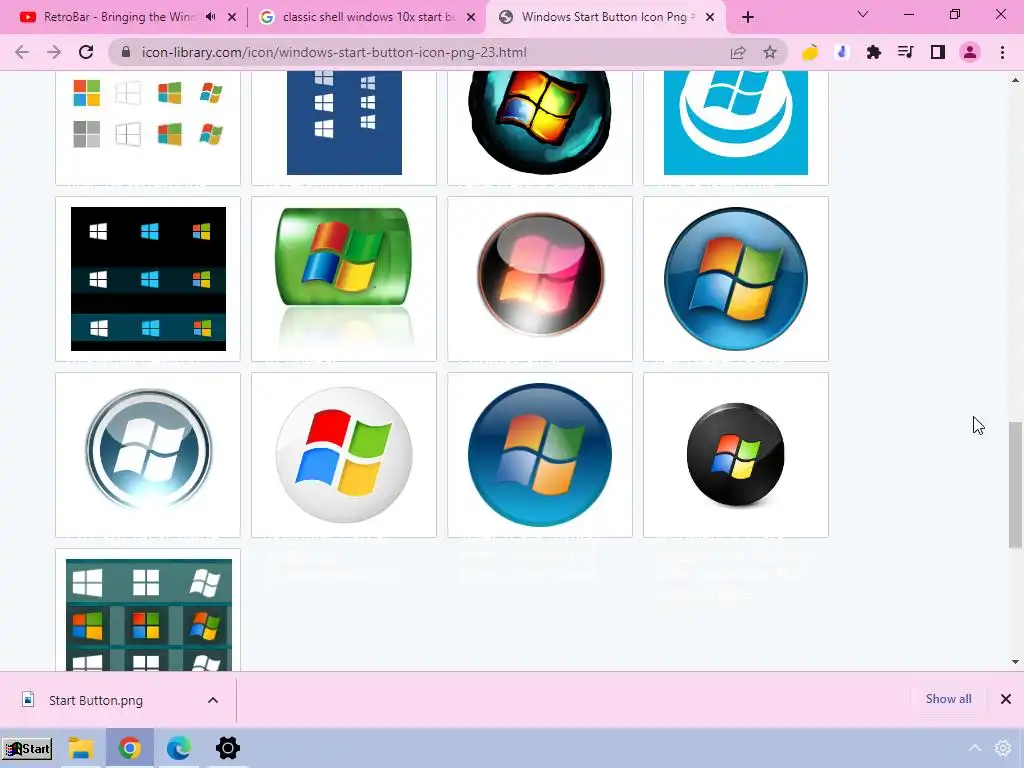Open File Explorer from the taskbar
The width and height of the screenshot is (1024, 768).
(82, 748)
